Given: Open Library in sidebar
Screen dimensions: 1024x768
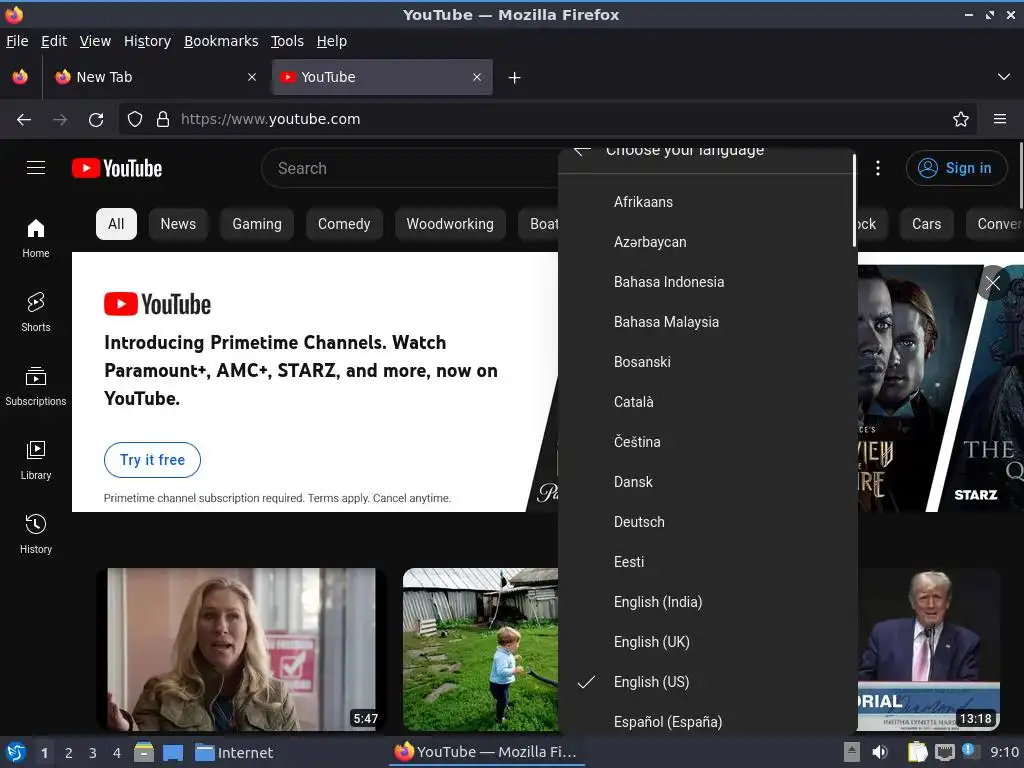Looking at the screenshot, I should pos(36,460).
